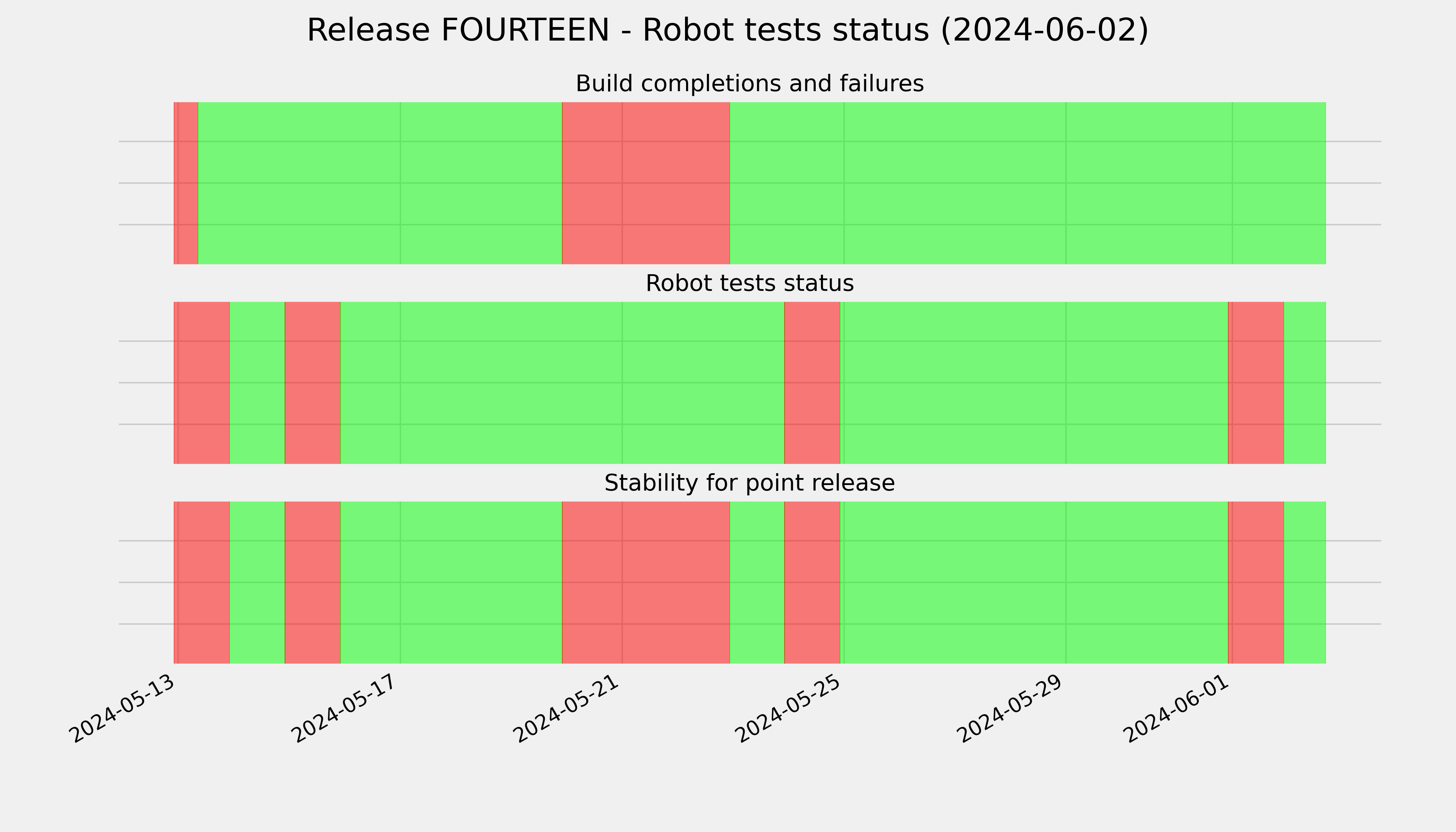
Task: Click red block near 06-01 in Robot tests chart
Action: [x=1256, y=383]
